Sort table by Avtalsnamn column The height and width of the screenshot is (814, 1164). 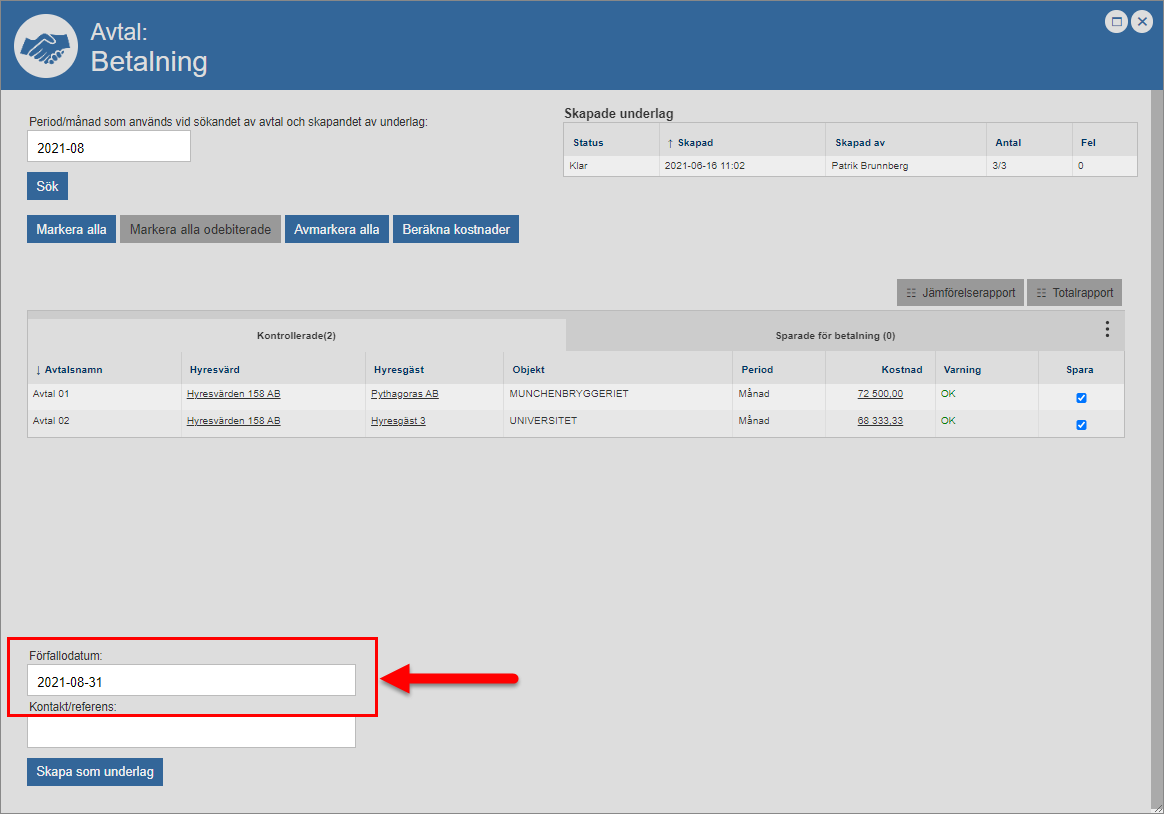[73, 370]
